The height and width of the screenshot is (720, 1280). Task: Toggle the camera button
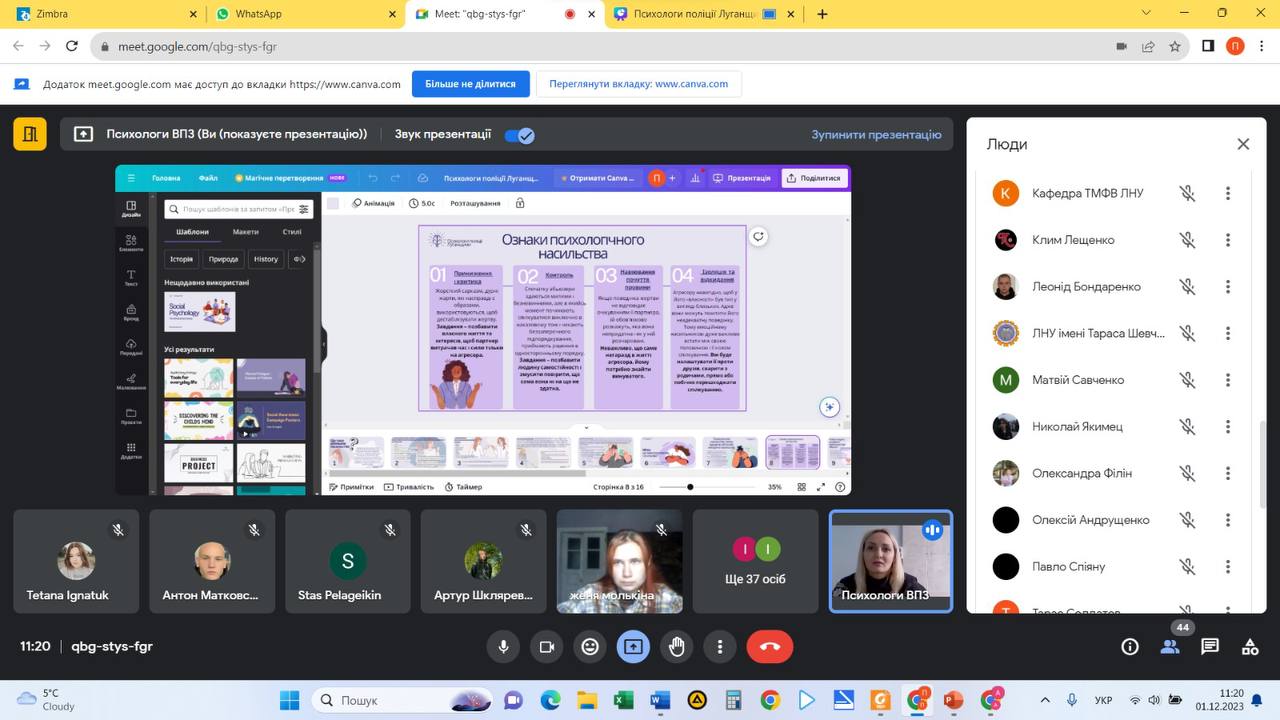tap(547, 647)
